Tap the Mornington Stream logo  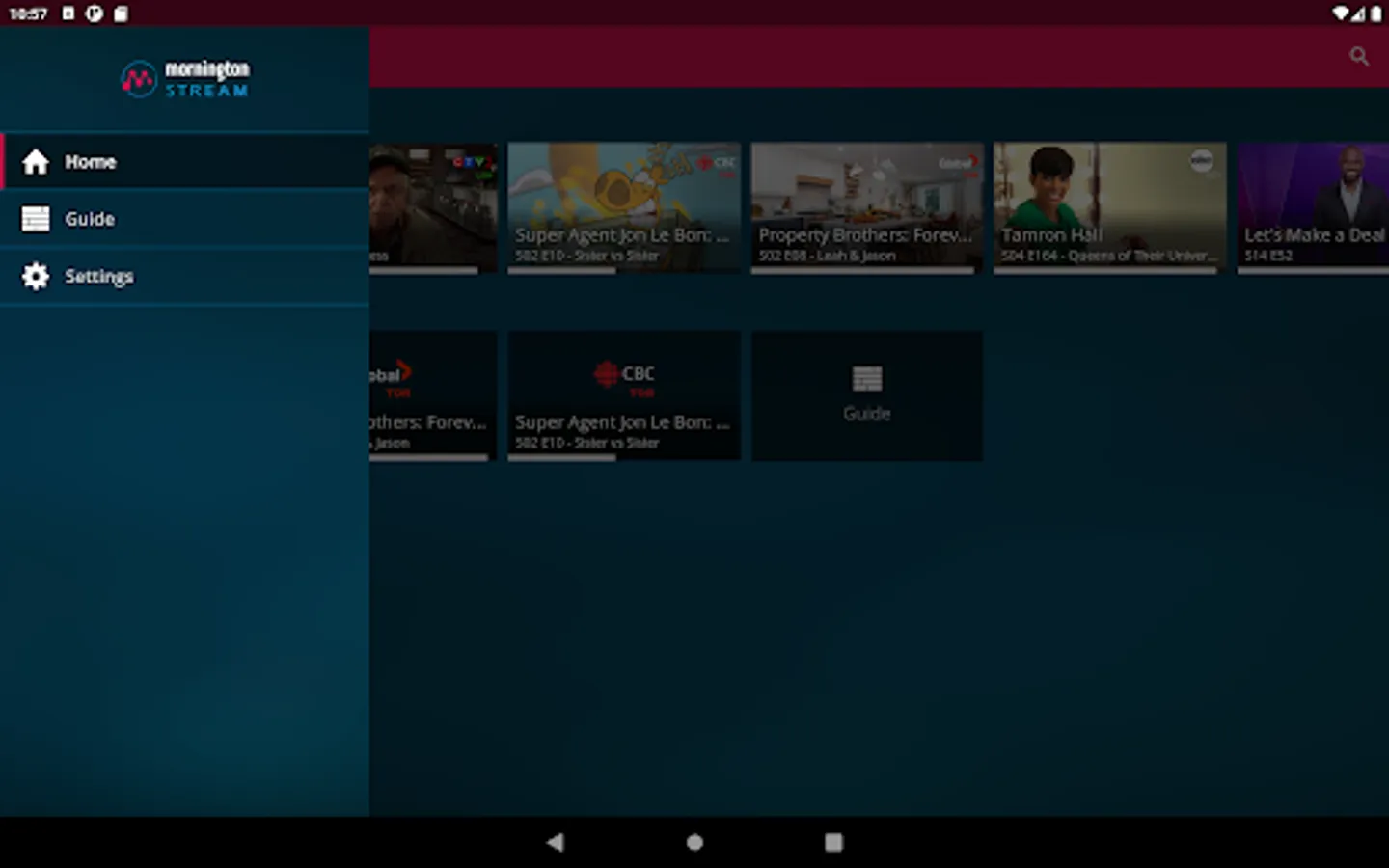pos(184,78)
